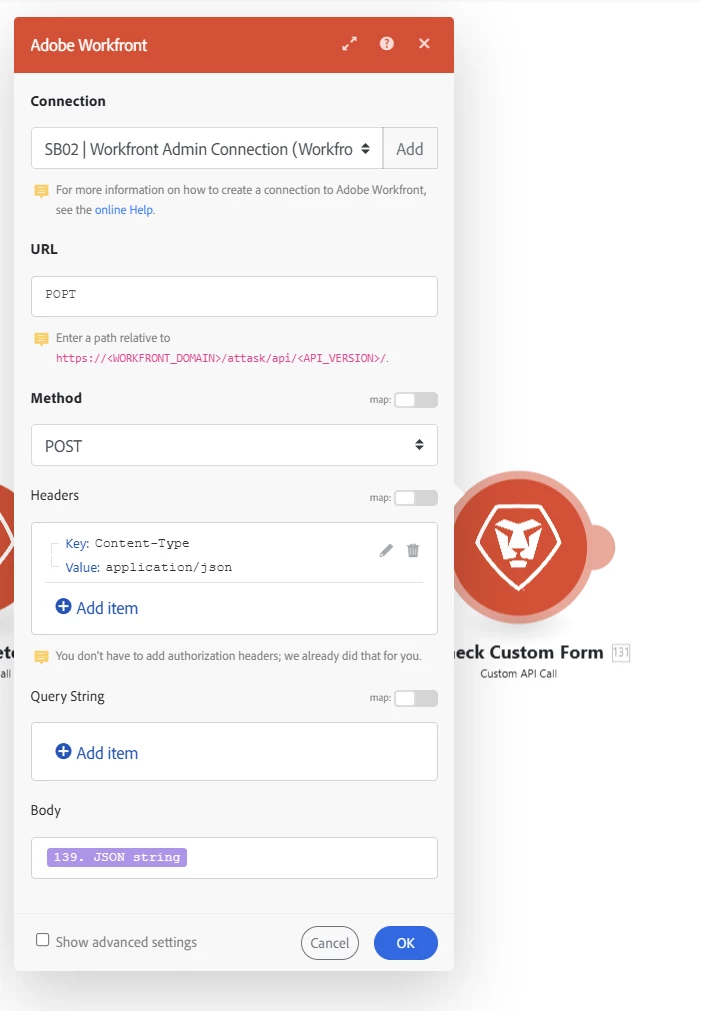Delete the Content-Type header with trash icon

click(413, 550)
